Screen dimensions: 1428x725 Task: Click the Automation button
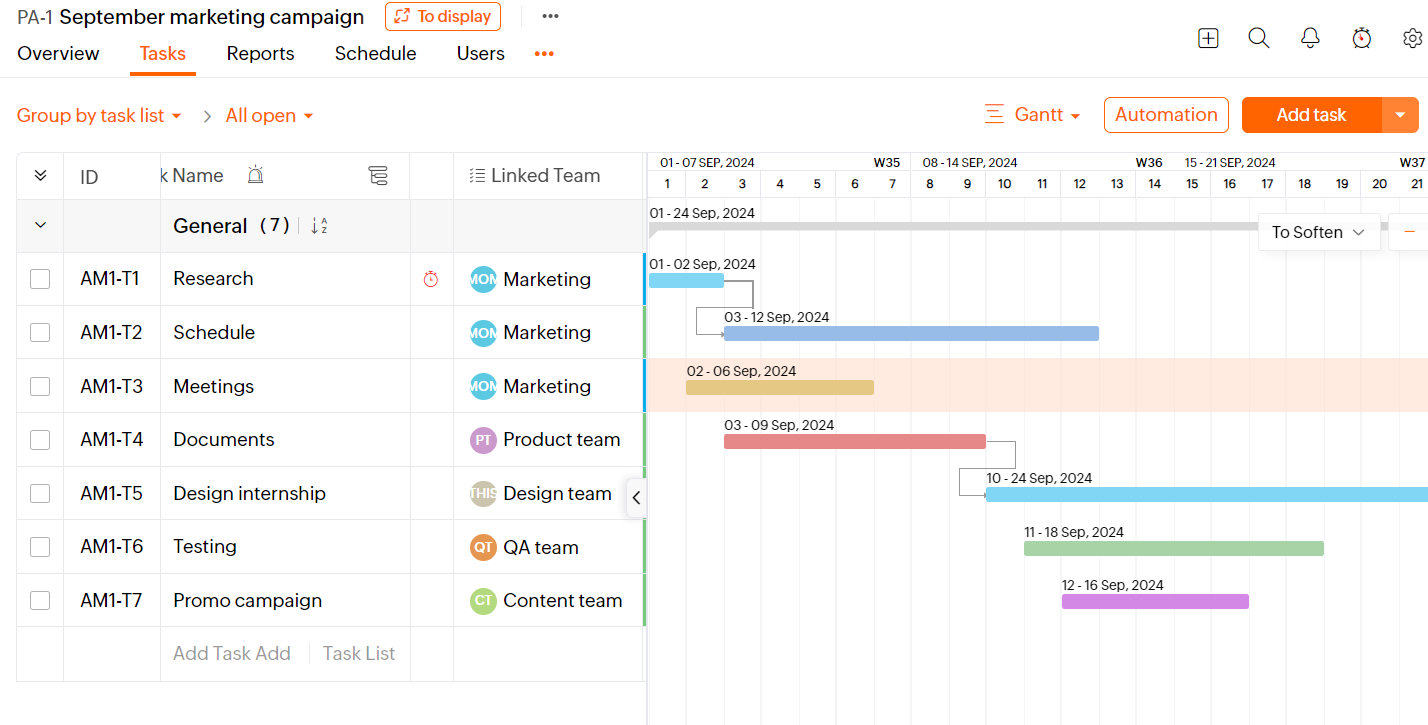[1166, 115]
